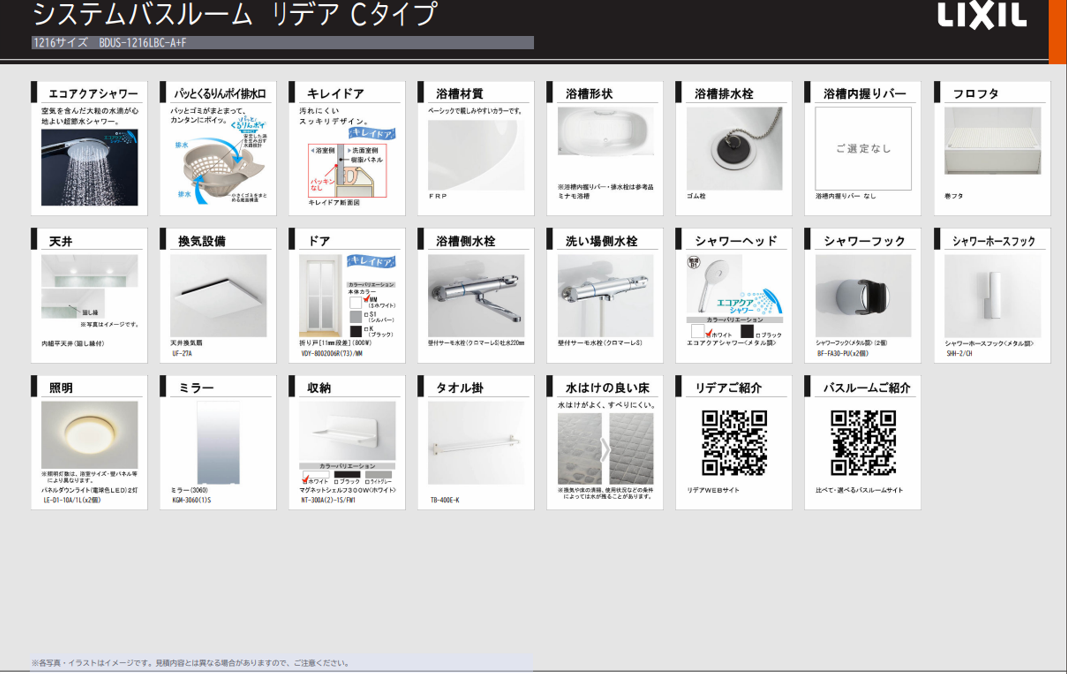The image size is (1069, 674).
Task: Click the ミラー section heading
Action: coord(196,388)
